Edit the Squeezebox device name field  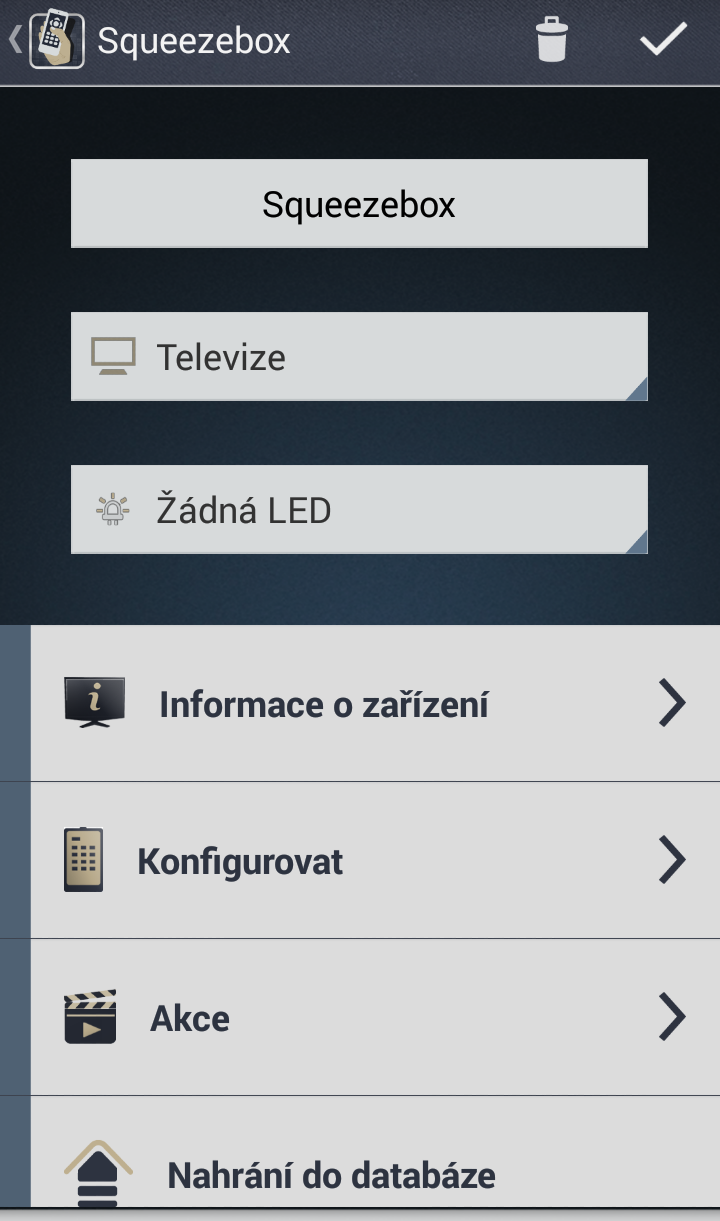point(359,204)
